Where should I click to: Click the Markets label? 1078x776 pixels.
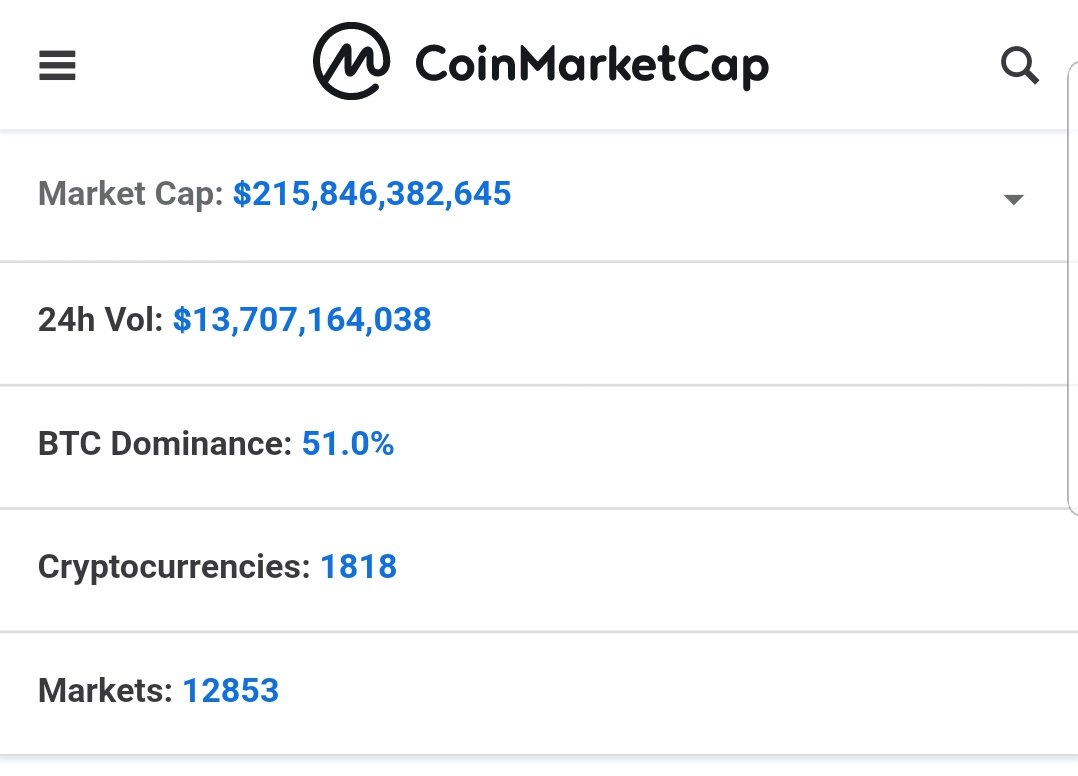pyautogui.click(x=105, y=691)
